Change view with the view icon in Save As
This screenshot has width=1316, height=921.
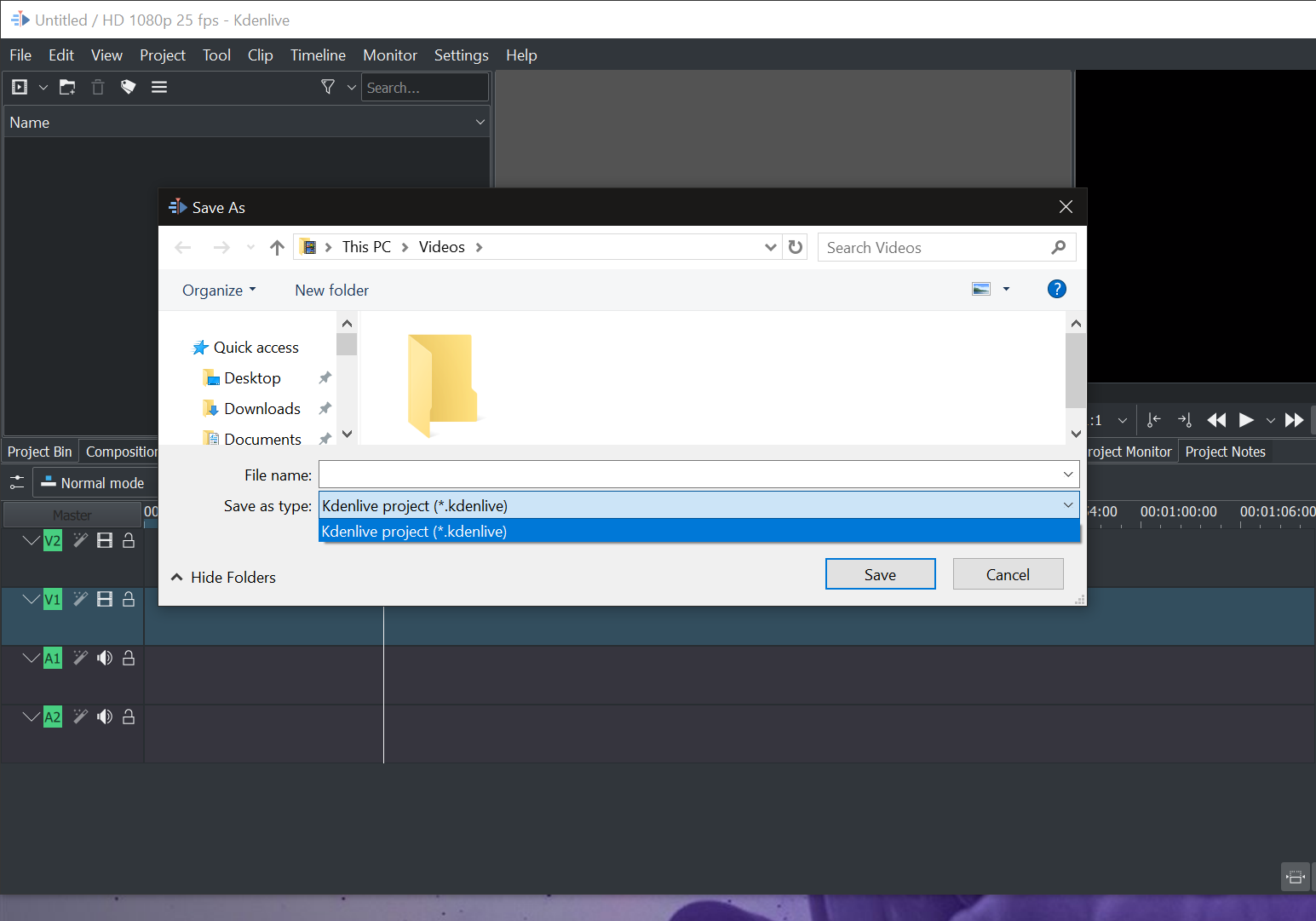tap(981, 290)
